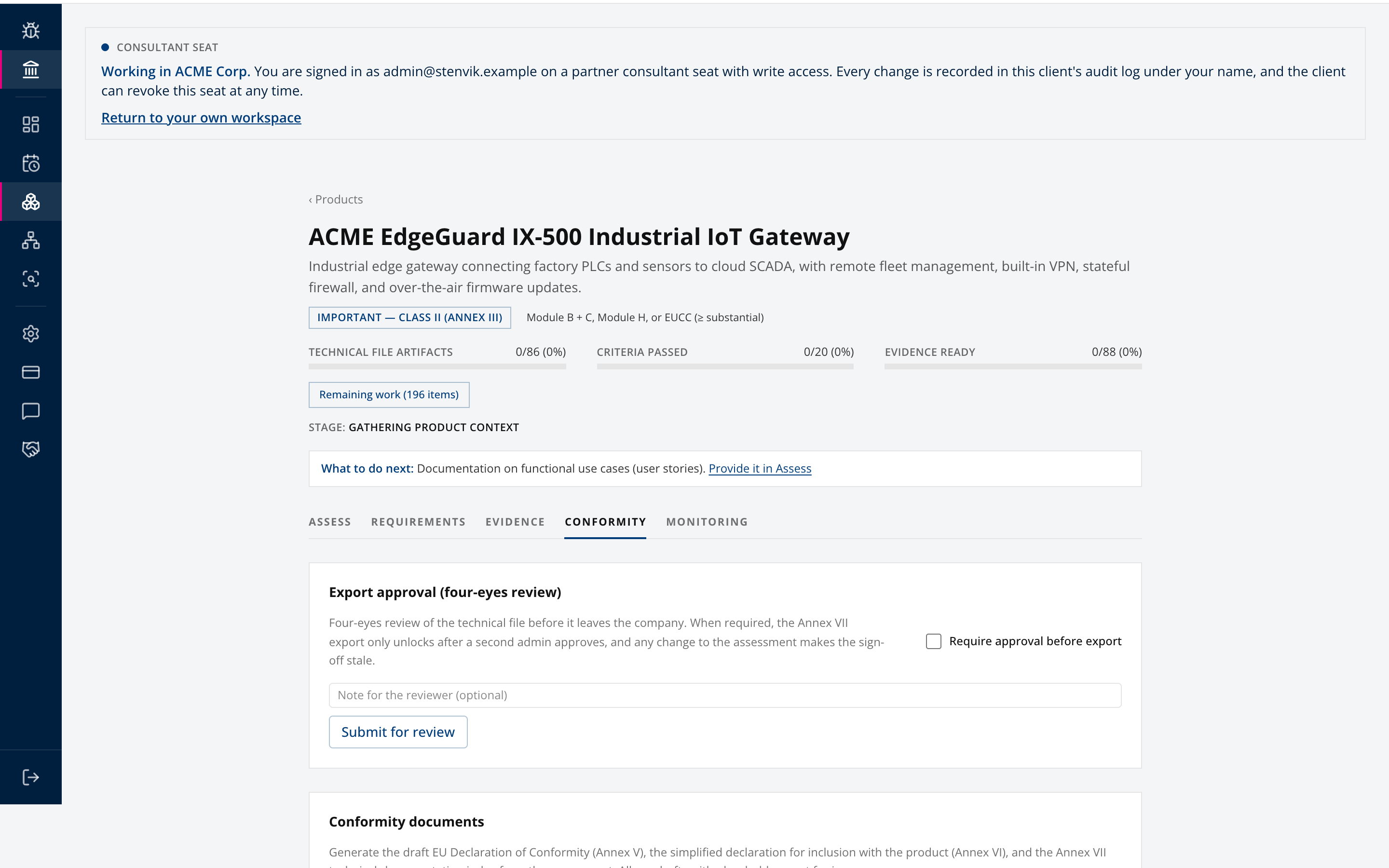Open the handshake partner sidebar icon

(30, 449)
